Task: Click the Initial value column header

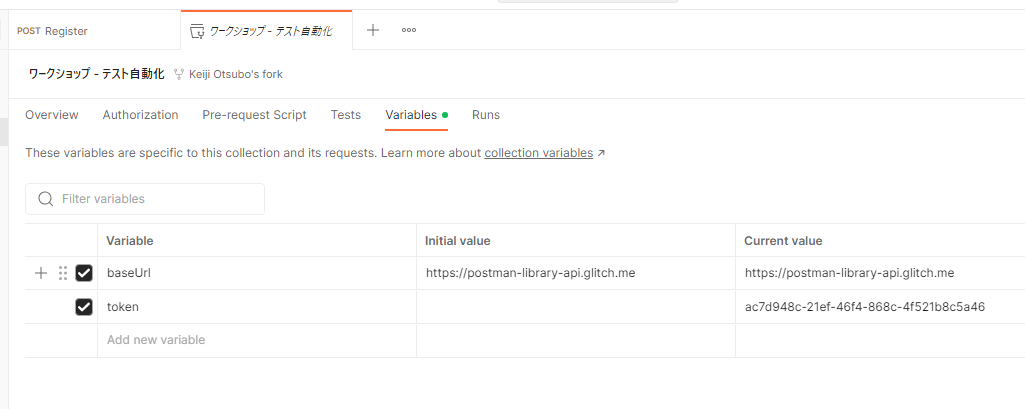Action: pos(576,240)
